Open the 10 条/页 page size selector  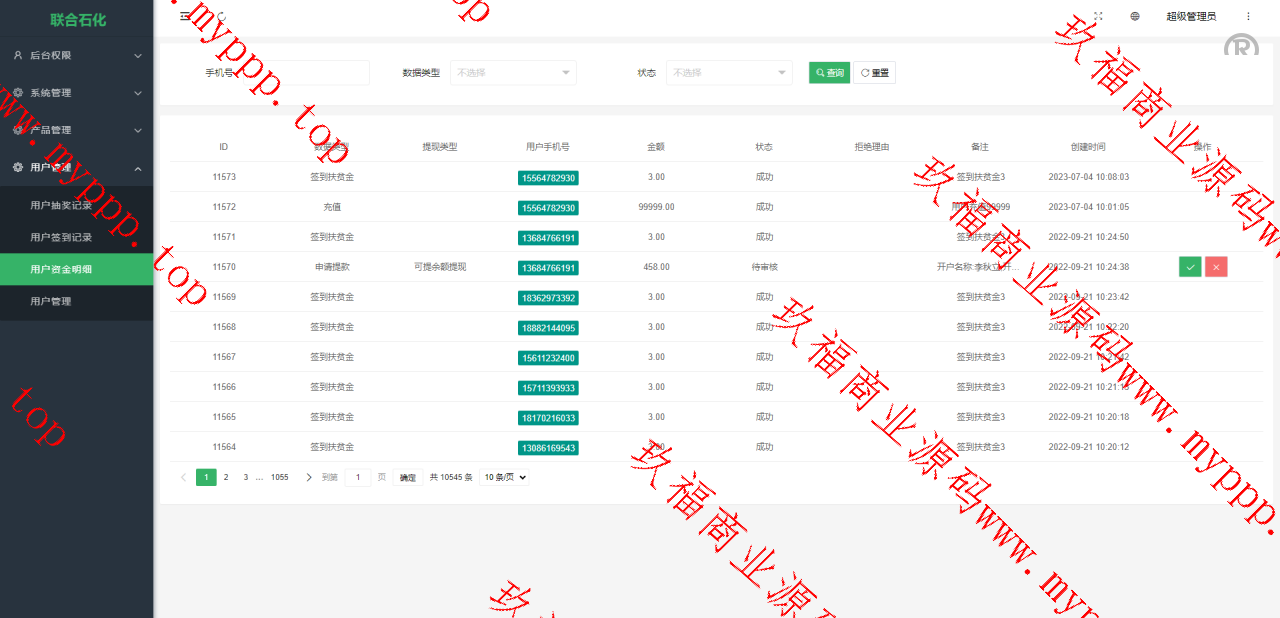[504, 478]
